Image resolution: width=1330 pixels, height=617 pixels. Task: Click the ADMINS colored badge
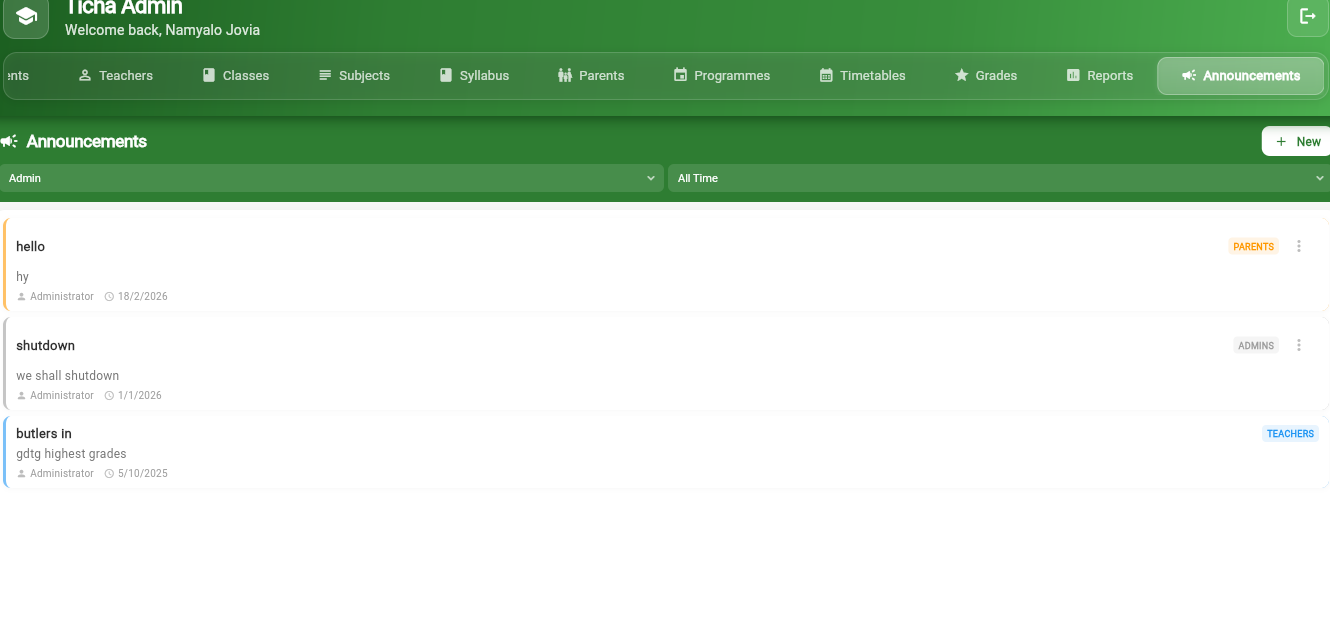click(x=1256, y=345)
